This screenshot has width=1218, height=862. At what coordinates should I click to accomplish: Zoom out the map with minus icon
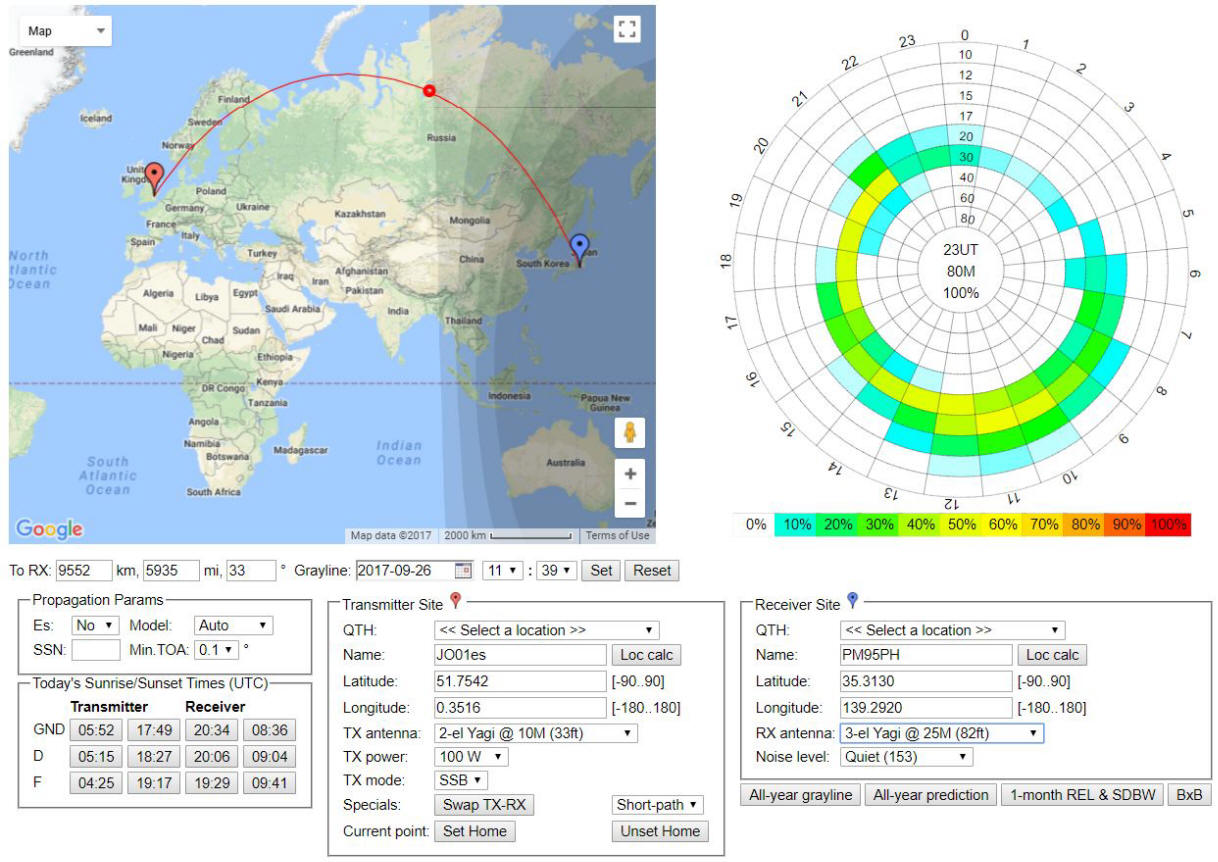[630, 504]
